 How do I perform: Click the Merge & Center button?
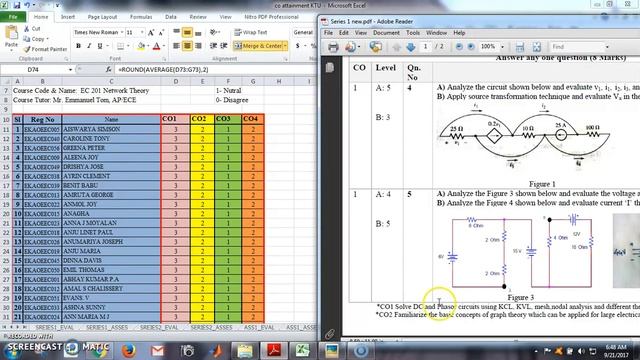point(258,46)
